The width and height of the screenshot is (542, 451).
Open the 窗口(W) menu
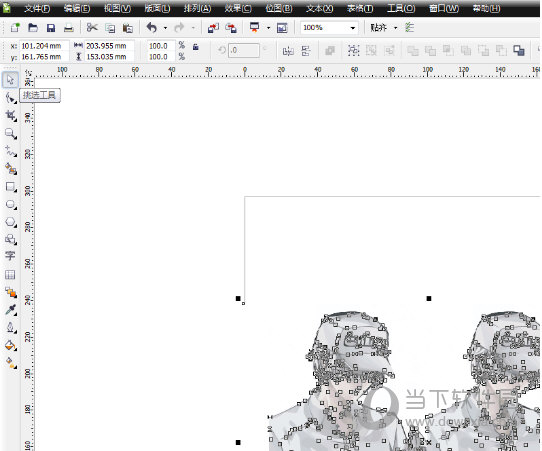[443, 8]
